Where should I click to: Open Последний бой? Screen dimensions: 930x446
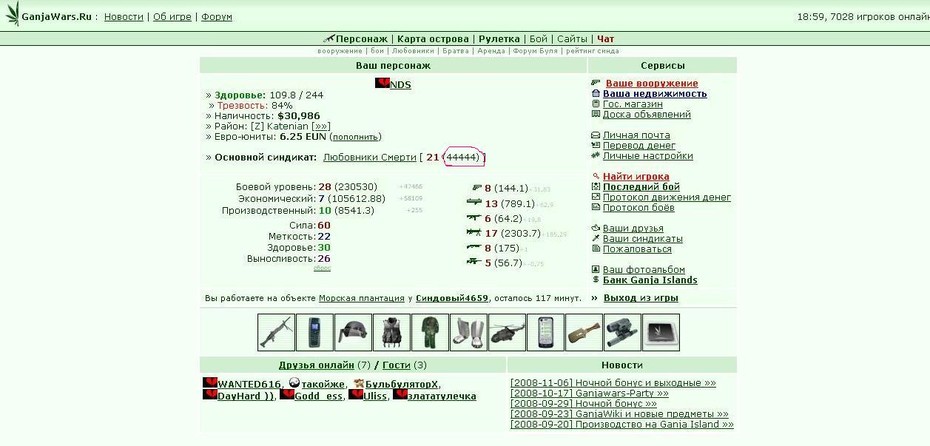641,187
